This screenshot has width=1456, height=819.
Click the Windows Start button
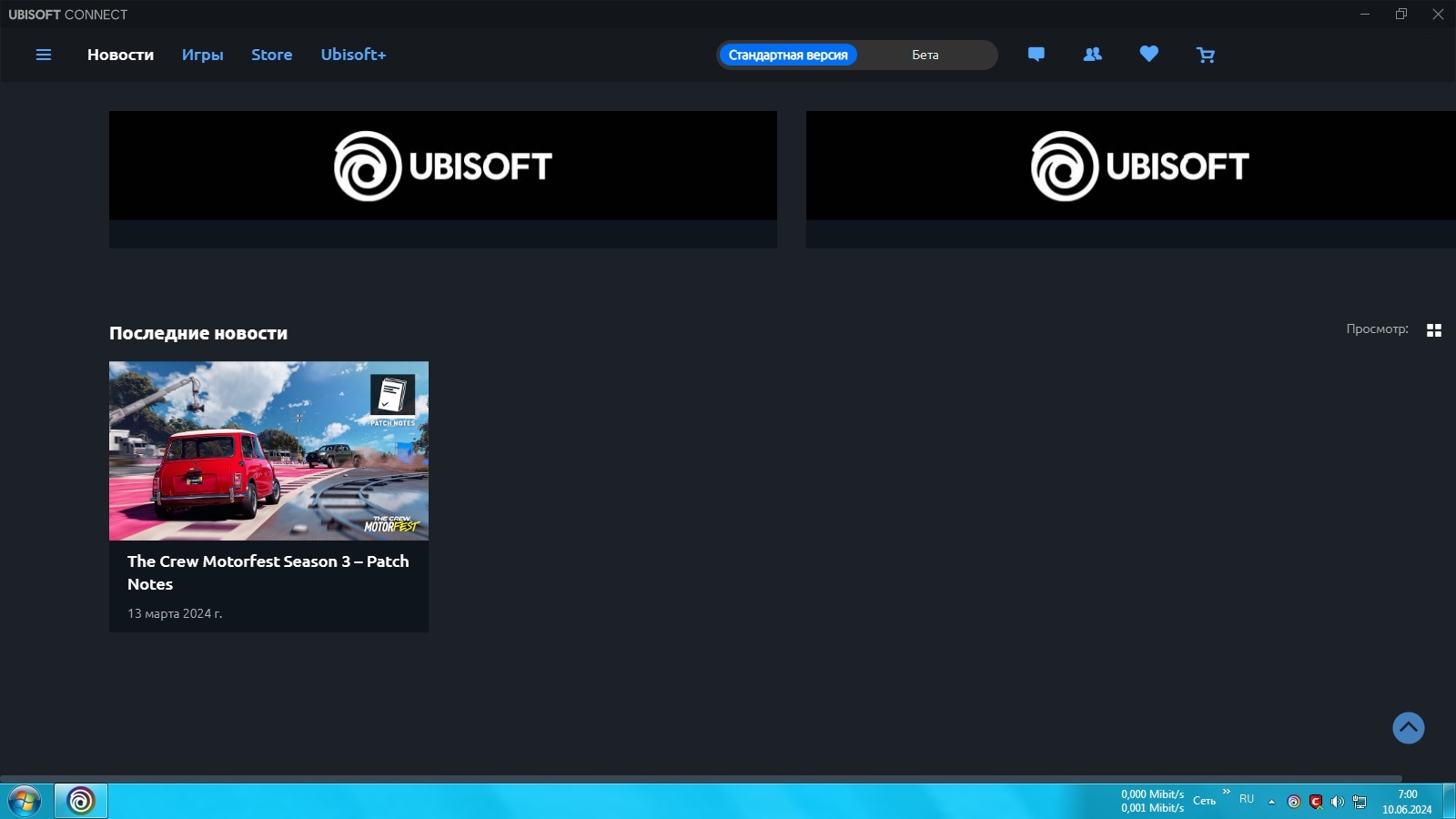25,801
